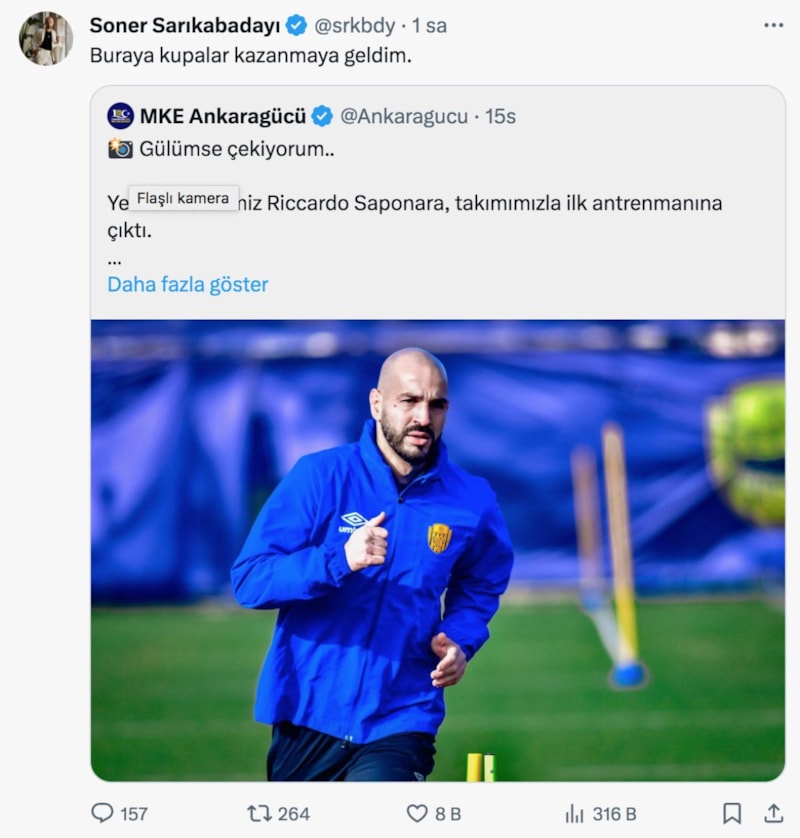Click the MKE Ankaragücü display name
Image resolution: width=800 pixels, height=838 pixels.
point(222,116)
